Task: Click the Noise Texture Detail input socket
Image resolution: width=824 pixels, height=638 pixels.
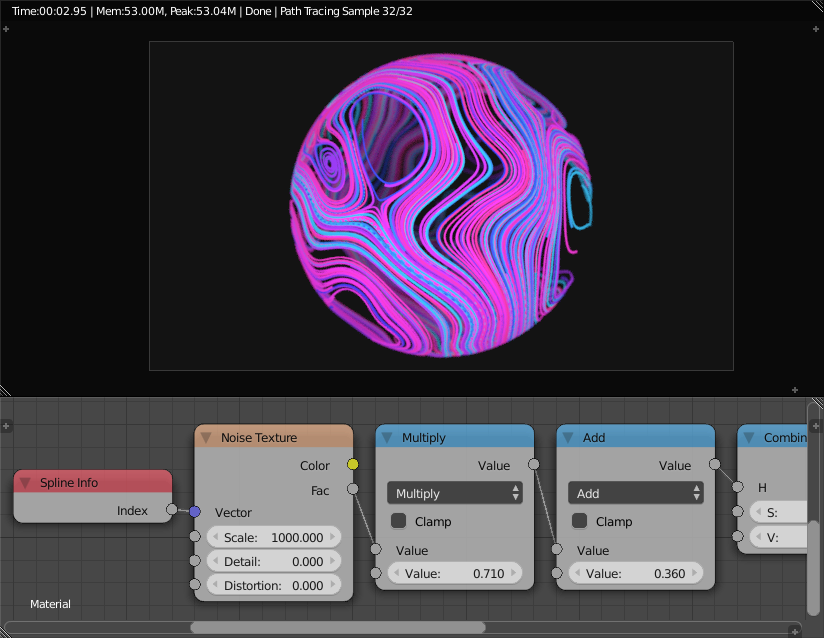Action: [x=195, y=560]
